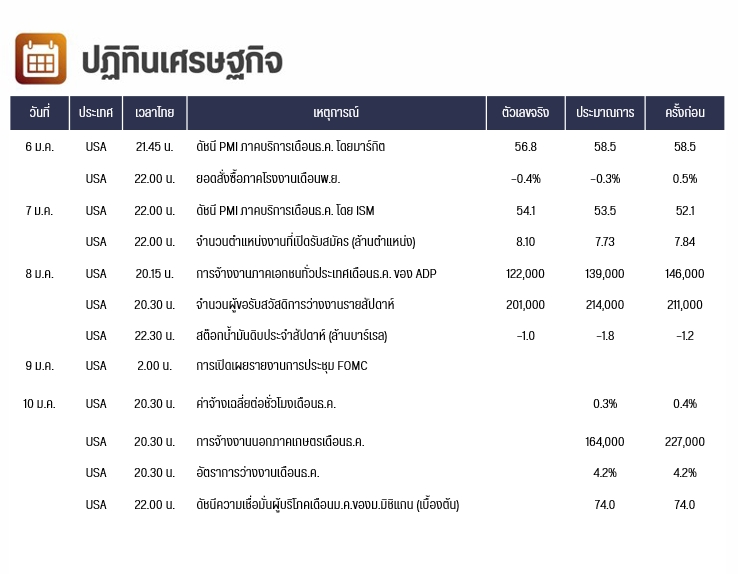Select the ตัวเลขจริง column header

click(525, 112)
